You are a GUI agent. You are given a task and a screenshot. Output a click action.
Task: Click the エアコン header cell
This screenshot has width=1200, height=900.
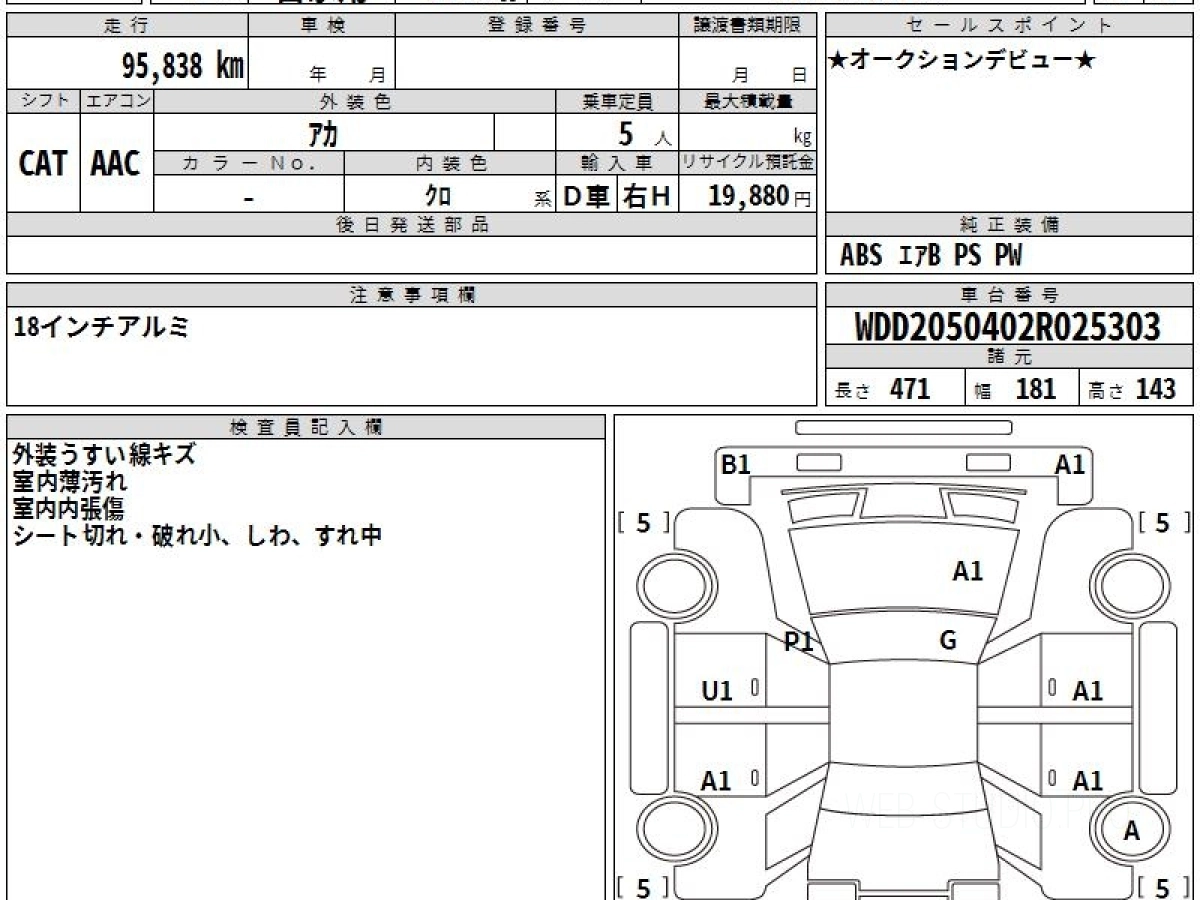click(x=117, y=101)
